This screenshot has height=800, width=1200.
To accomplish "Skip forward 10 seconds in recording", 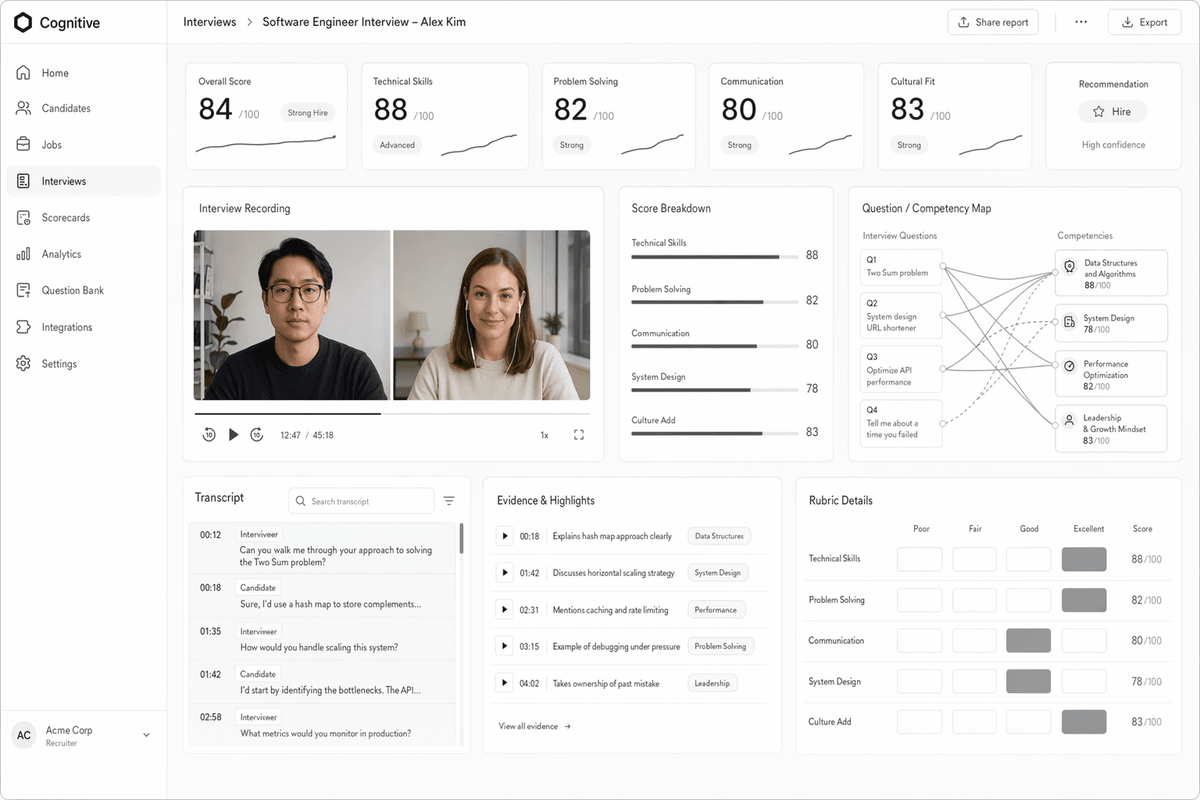I will click(257, 435).
